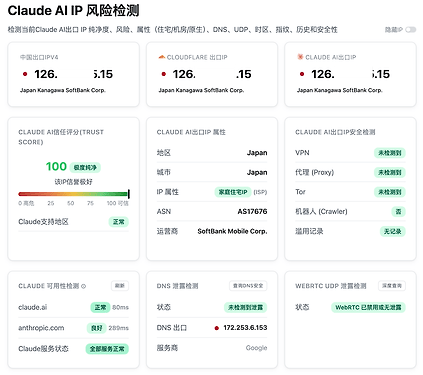The image size is (423, 375).
Task: Click the 无记录 badge in 滥用记录 row
Action: tap(393, 231)
